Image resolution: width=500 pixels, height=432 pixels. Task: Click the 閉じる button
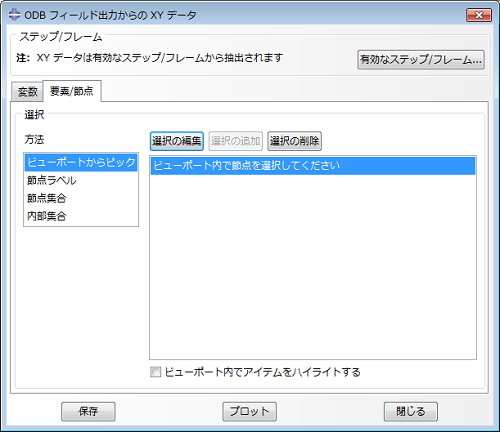click(x=411, y=412)
